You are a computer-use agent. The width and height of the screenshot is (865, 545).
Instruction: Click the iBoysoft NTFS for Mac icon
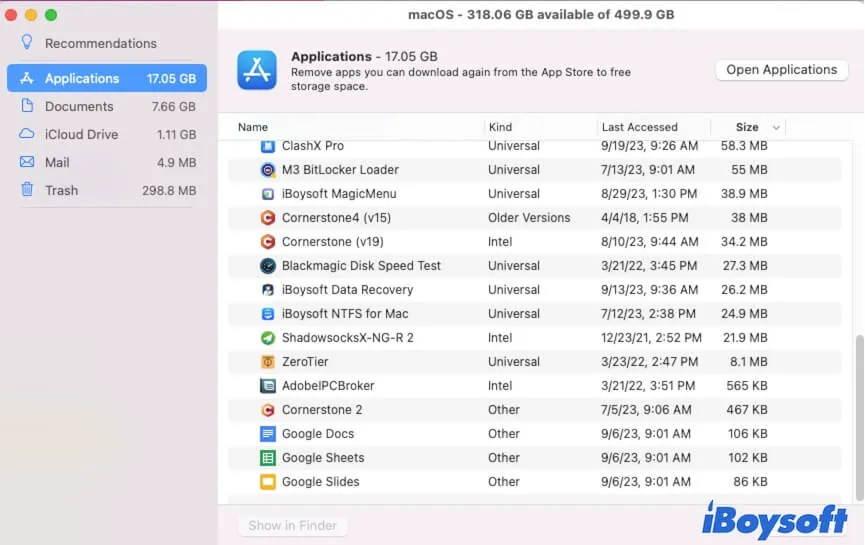268,314
